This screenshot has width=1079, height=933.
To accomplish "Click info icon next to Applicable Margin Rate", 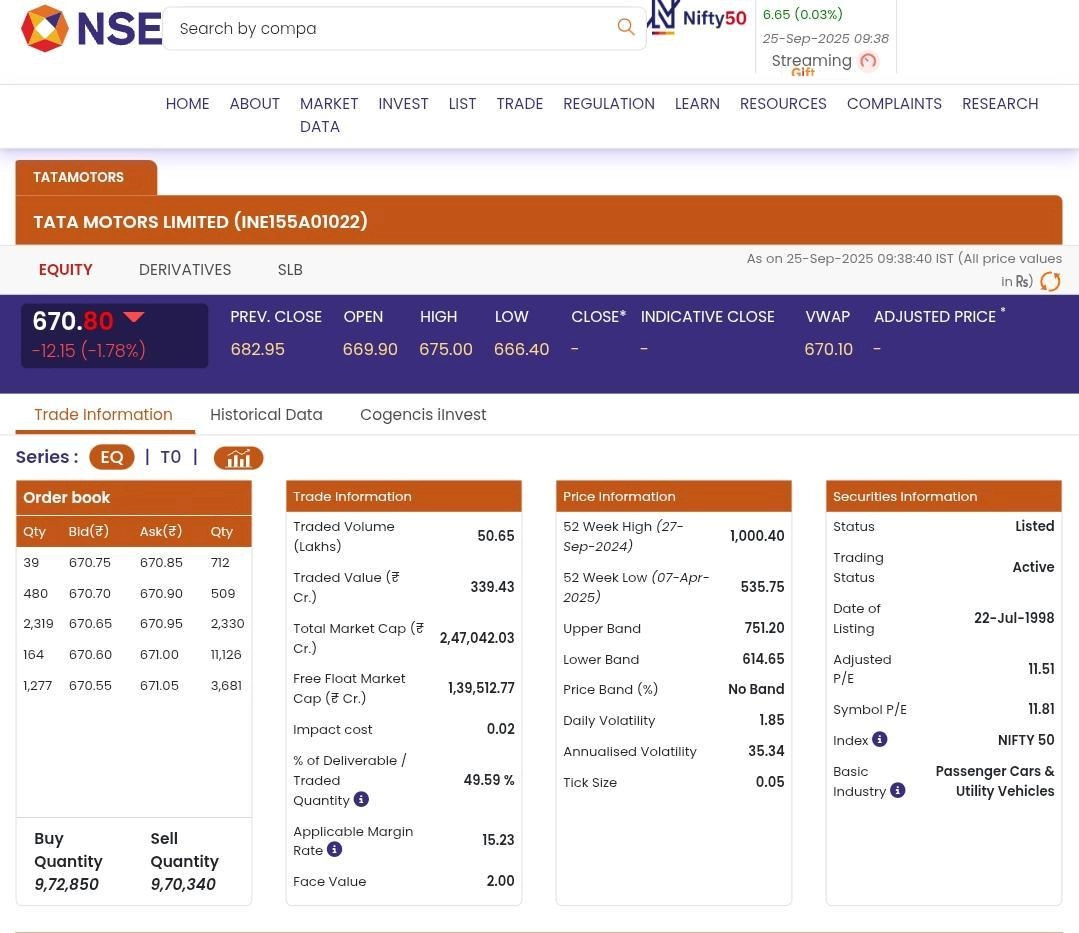I will [334, 849].
